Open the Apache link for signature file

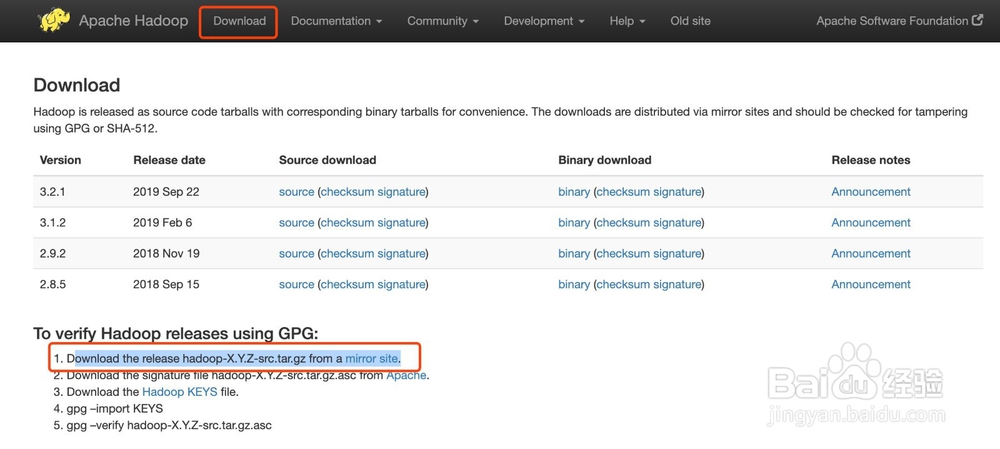406,375
